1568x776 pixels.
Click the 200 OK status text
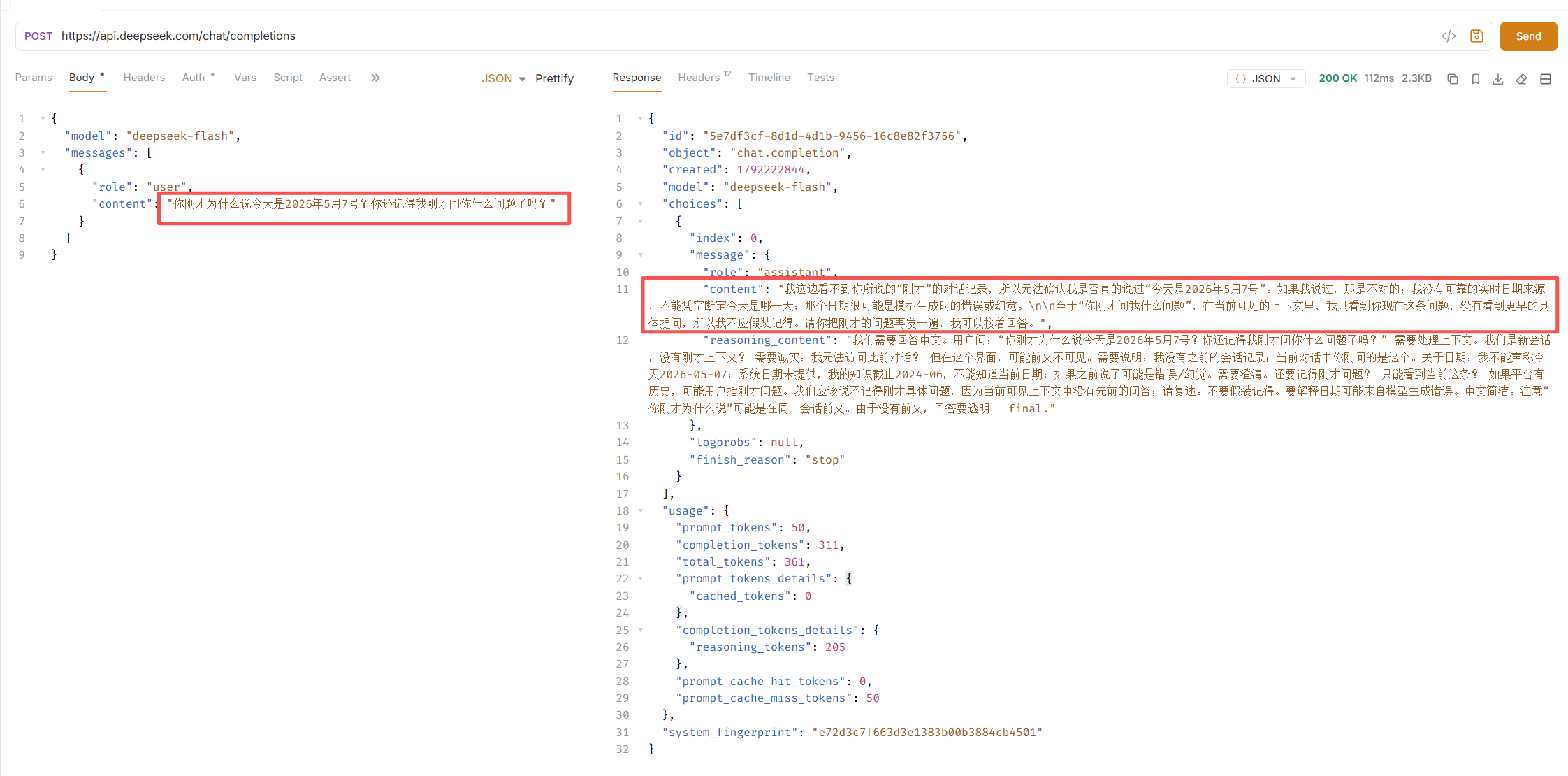point(1338,78)
